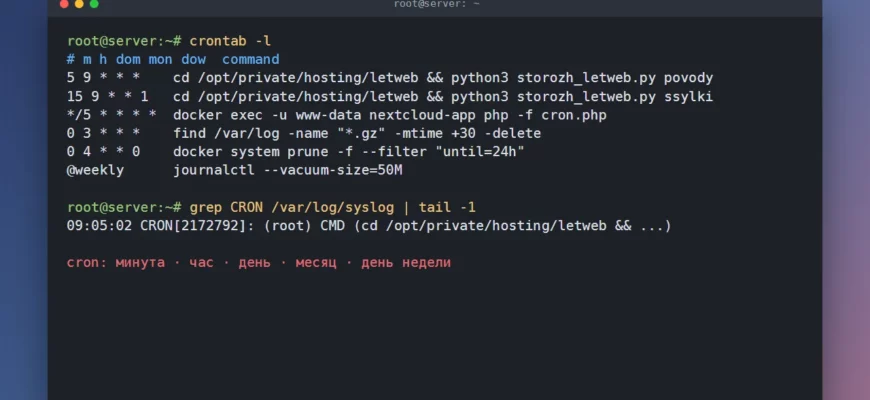The image size is (870, 400).
Task: Click the 'docker system prune -f' line
Action: pyautogui.click(x=295, y=152)
